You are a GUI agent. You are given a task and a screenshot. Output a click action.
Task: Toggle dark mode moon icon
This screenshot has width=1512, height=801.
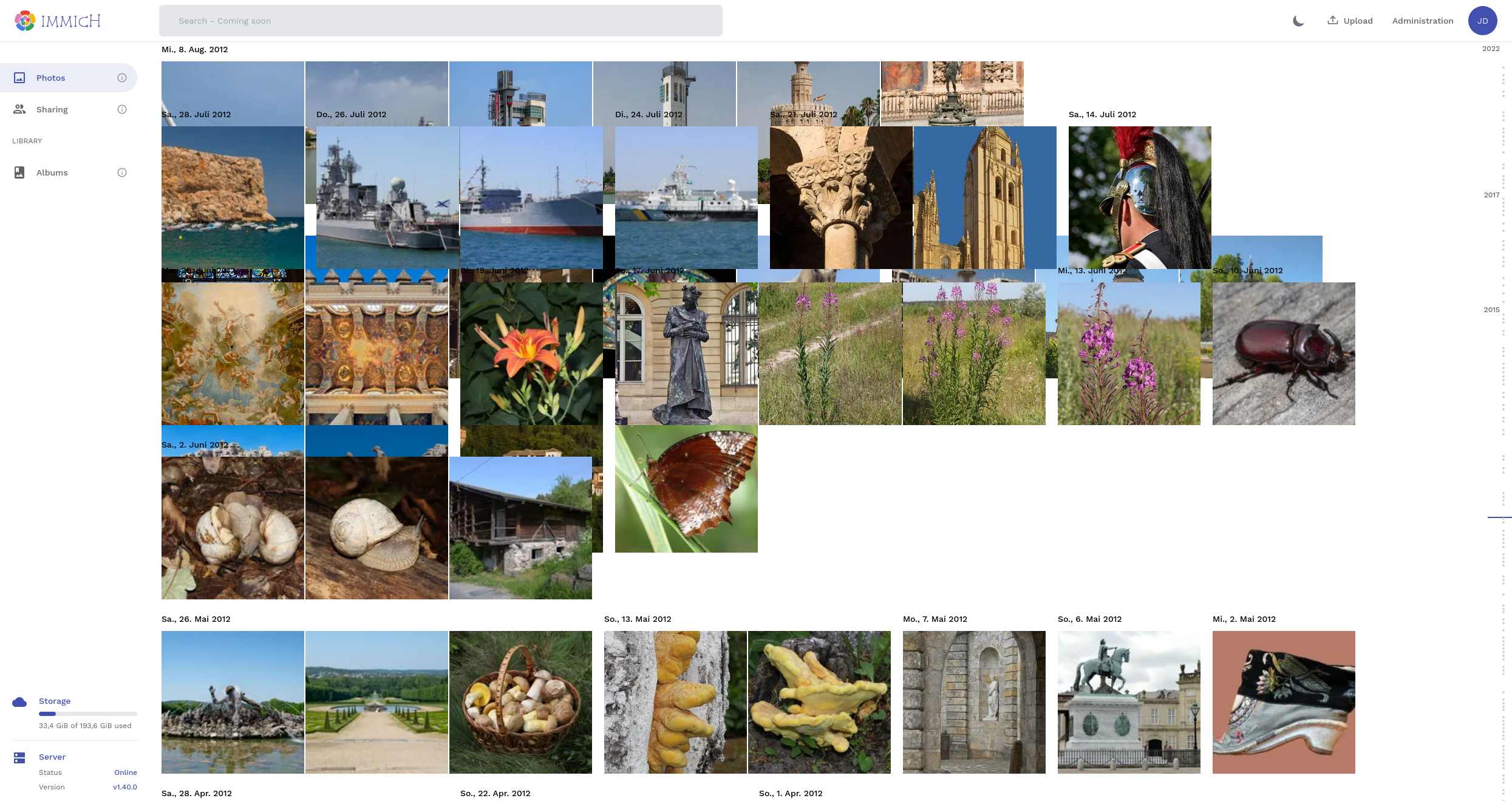[x=1298, y=21]
